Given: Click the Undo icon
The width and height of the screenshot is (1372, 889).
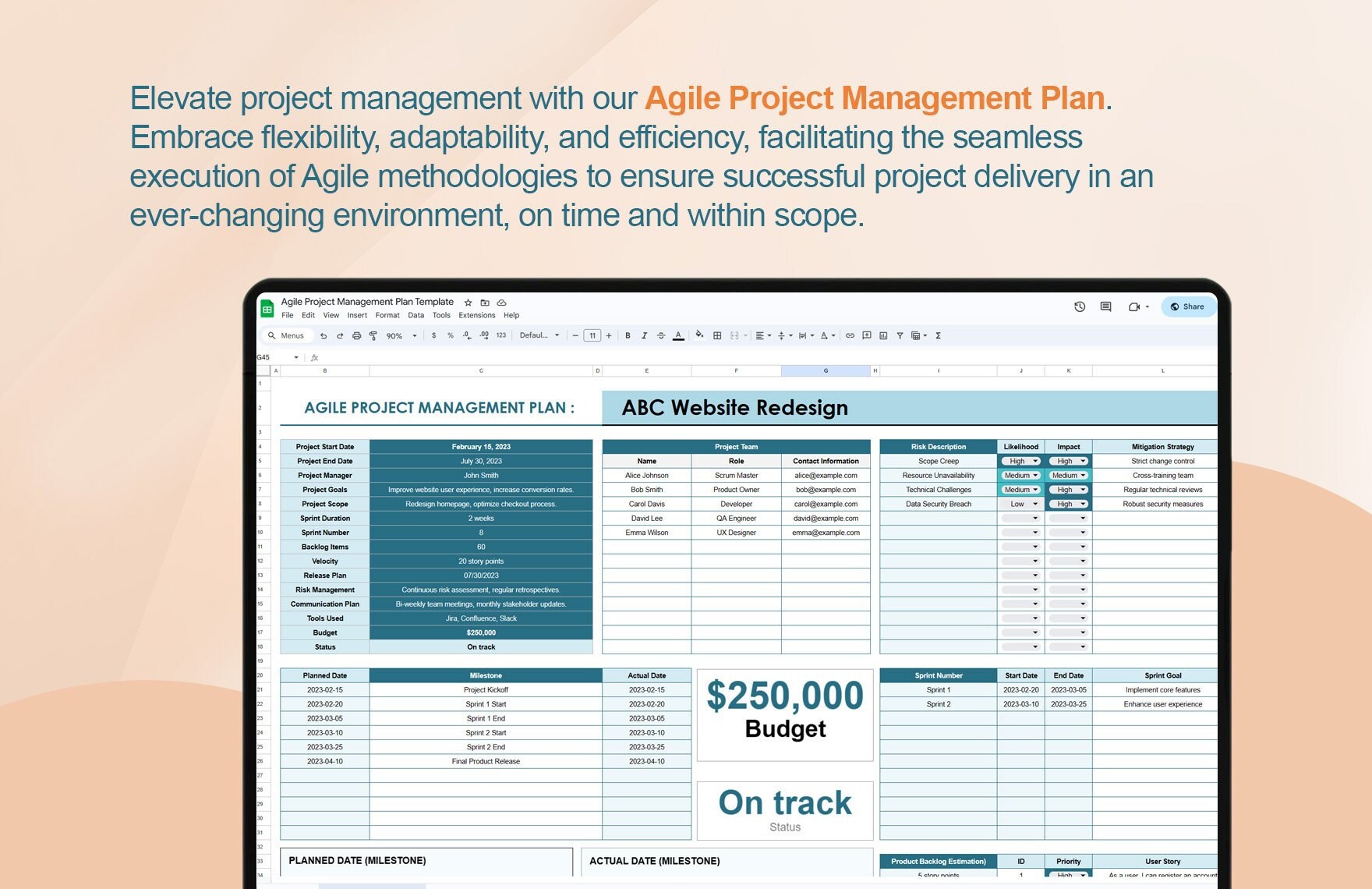Looking at the screenshot, I should click(x=324, y=335).
